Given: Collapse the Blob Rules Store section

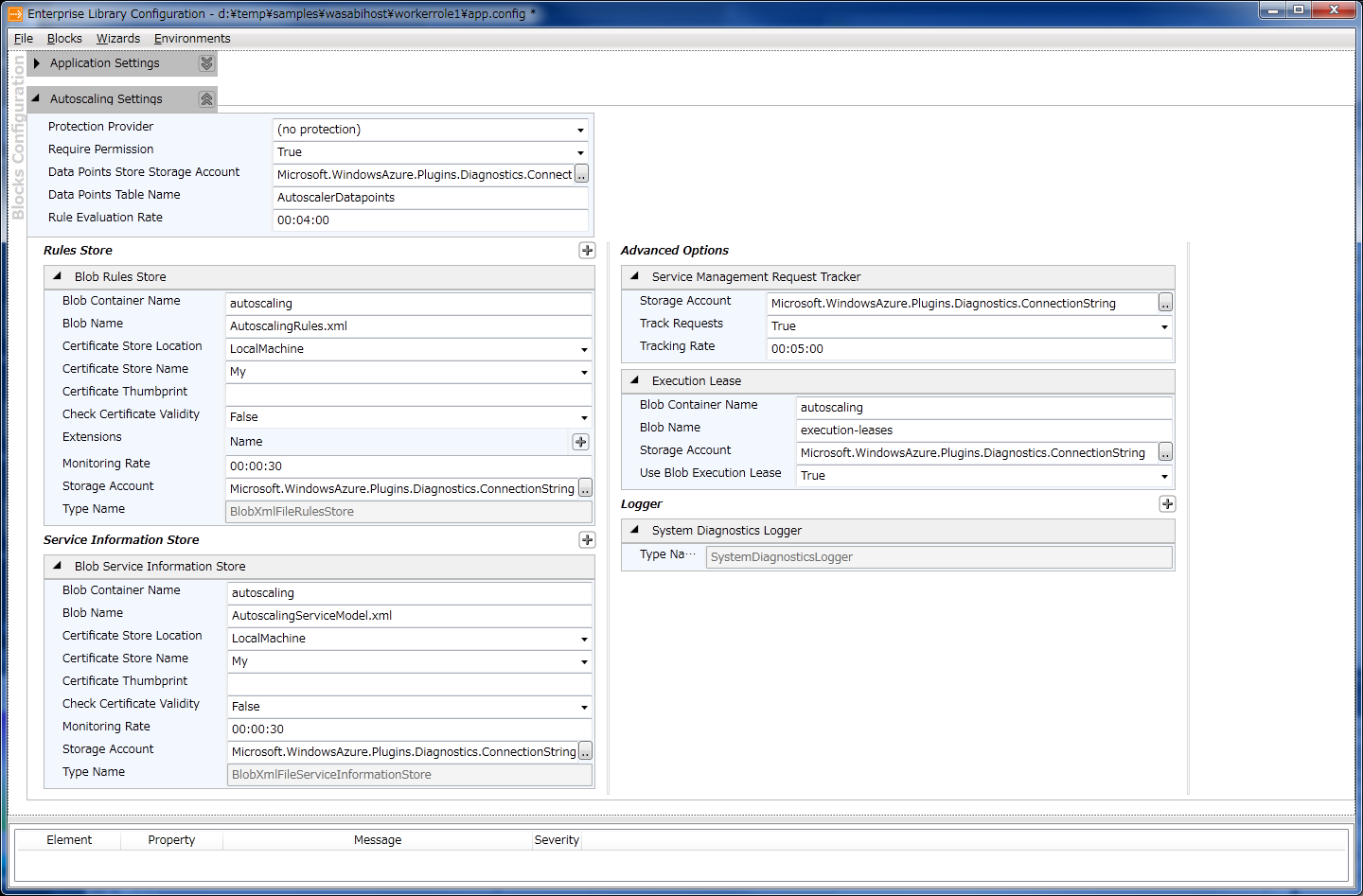Looking at the screenshot, I should coord(58,277).
